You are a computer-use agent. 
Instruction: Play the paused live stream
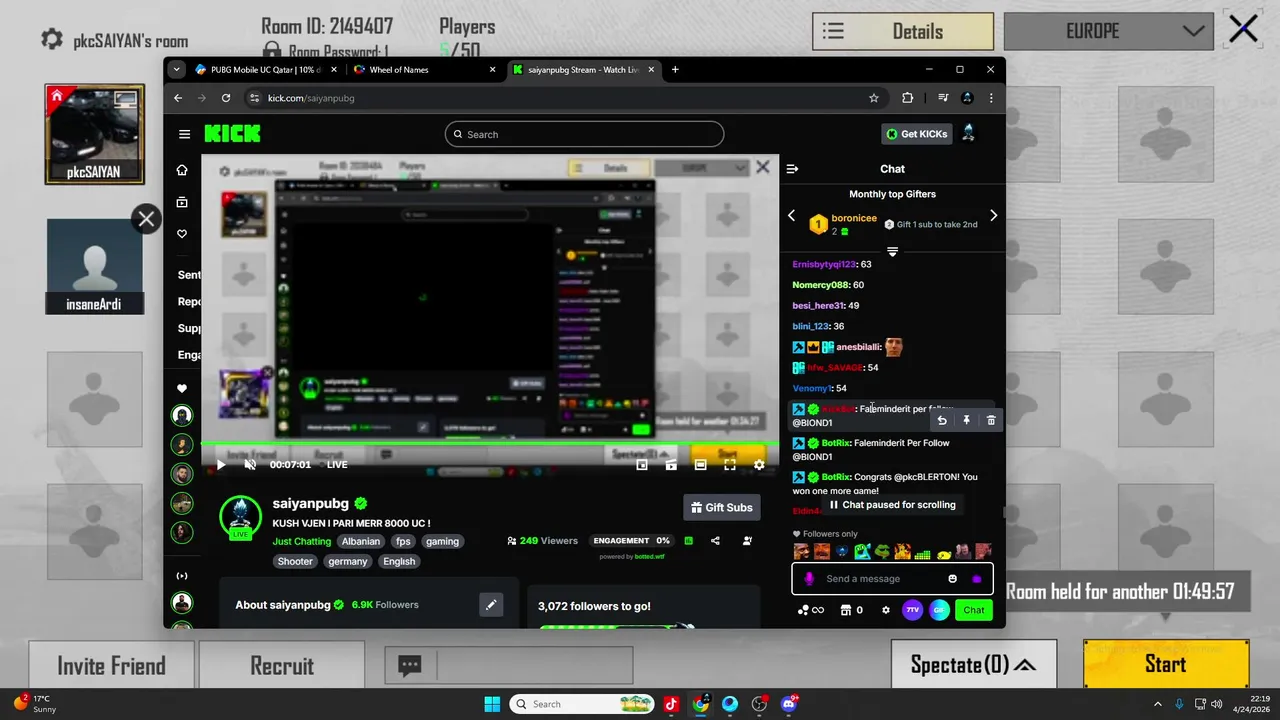pyautogui.click(x=221, y=465)
